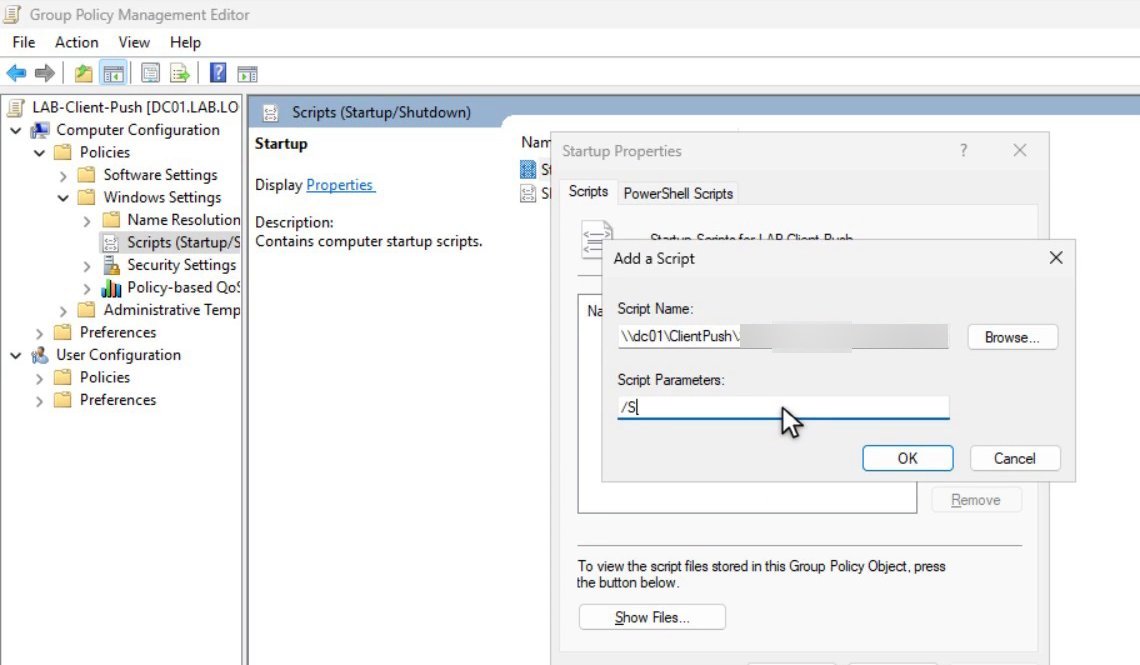The height and width of the screenshot is (665, 1140).
Task: Click the Software Settings folder icon
Action: (87, 174)
